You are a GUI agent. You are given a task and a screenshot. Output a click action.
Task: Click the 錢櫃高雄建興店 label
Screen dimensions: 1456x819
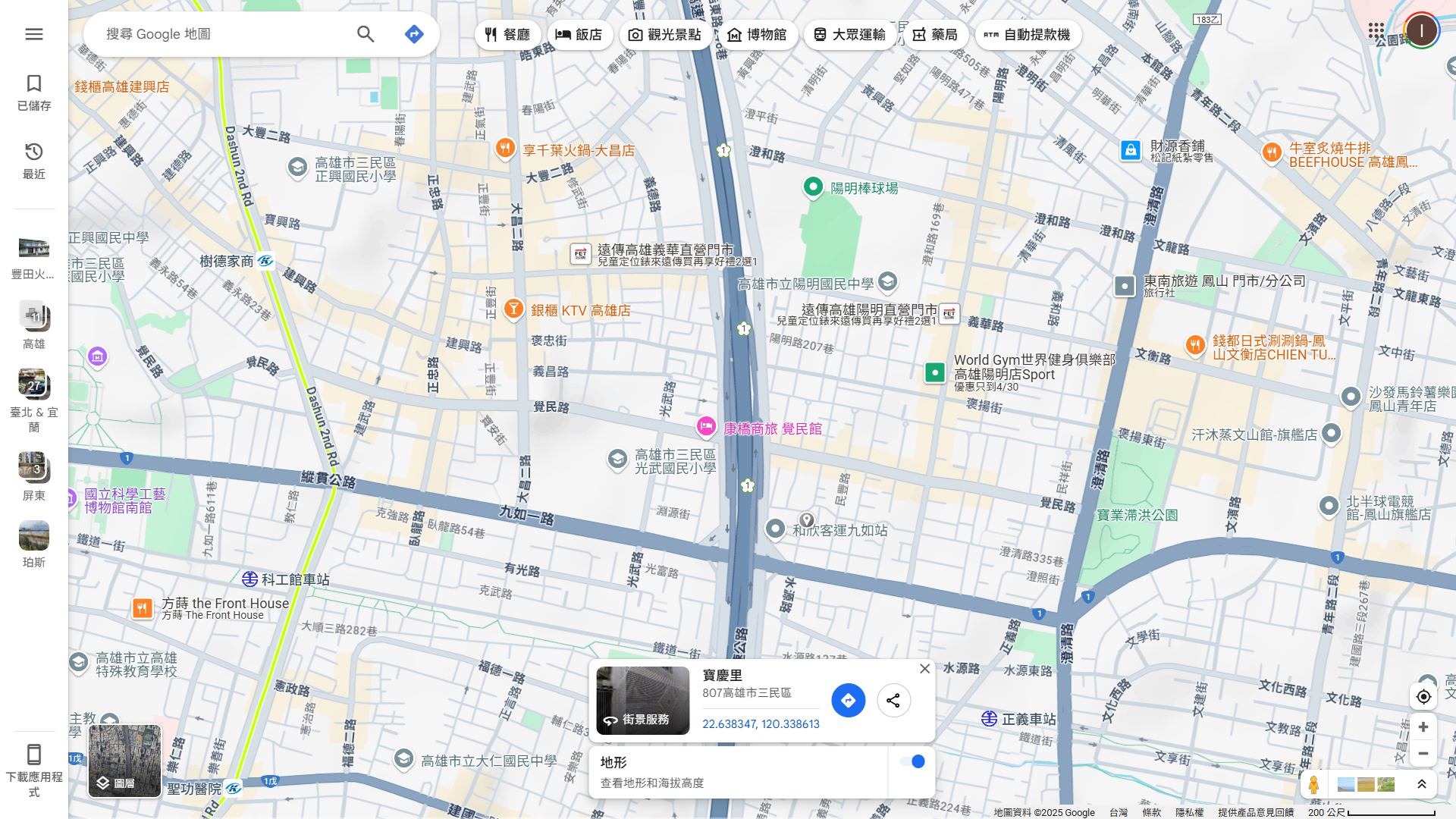coord(121,86)
